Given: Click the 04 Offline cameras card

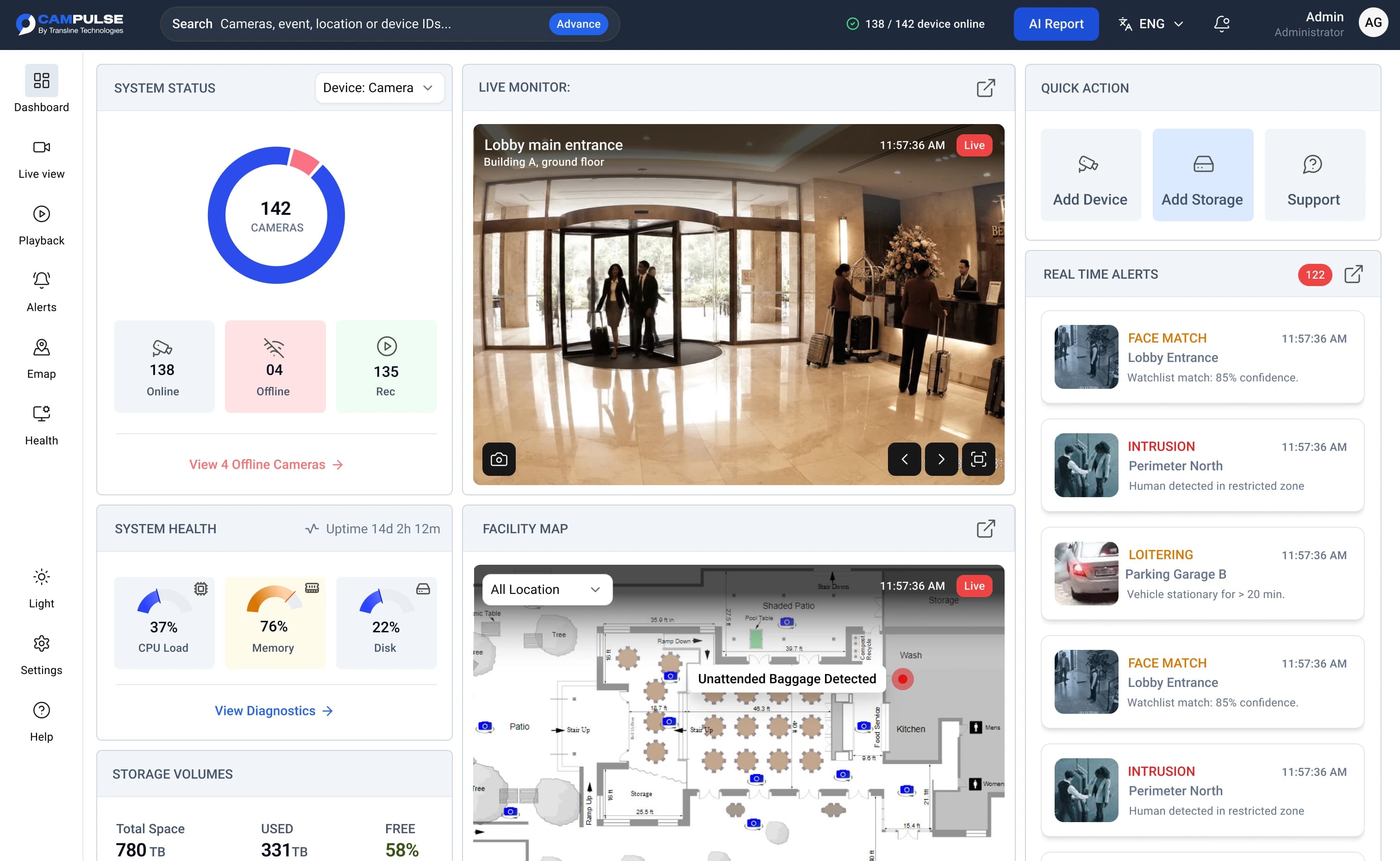Looking at the screenshot, I should pyautogui.click(x=275, y=366).
